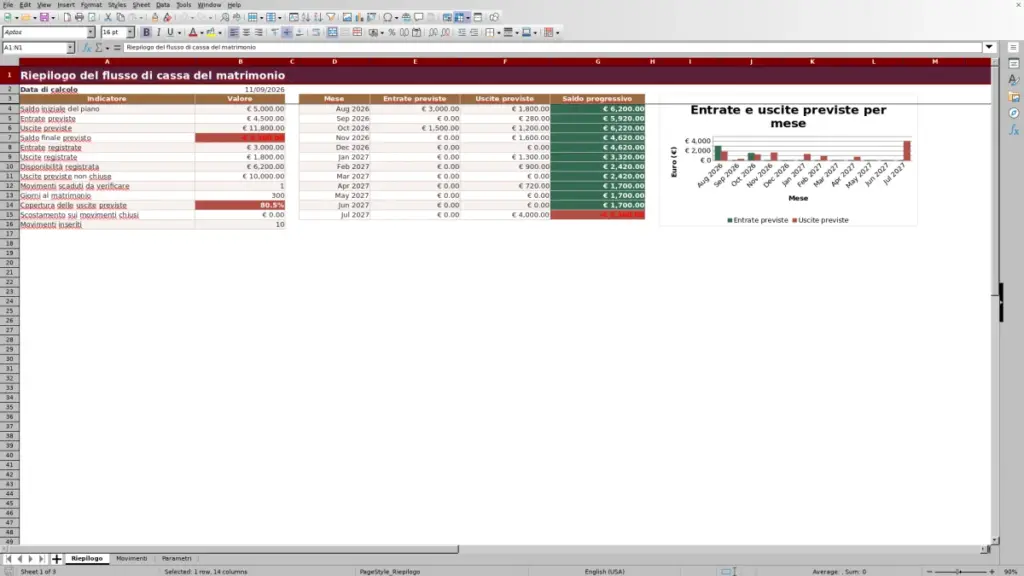Click the 90% zoom level
The image size is (1024, 576).
click(1011, 571)
